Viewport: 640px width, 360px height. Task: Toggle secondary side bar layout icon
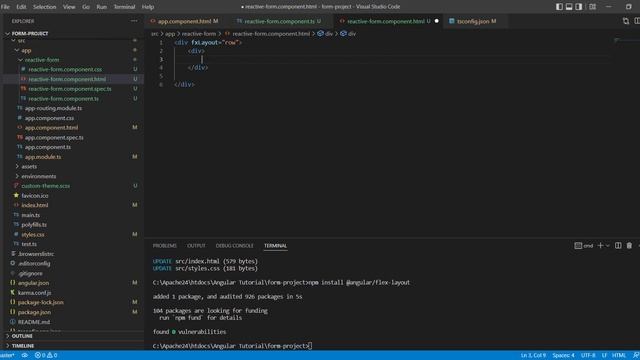579,7
